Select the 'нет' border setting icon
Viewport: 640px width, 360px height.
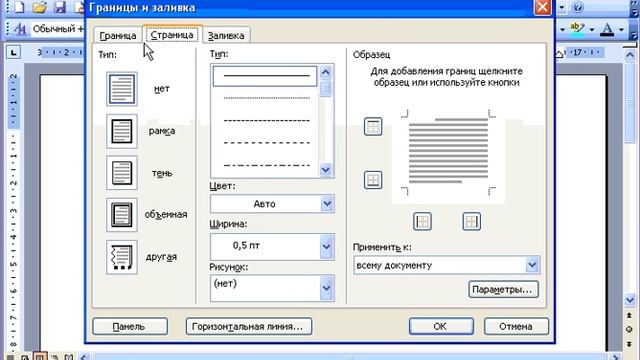122,89
